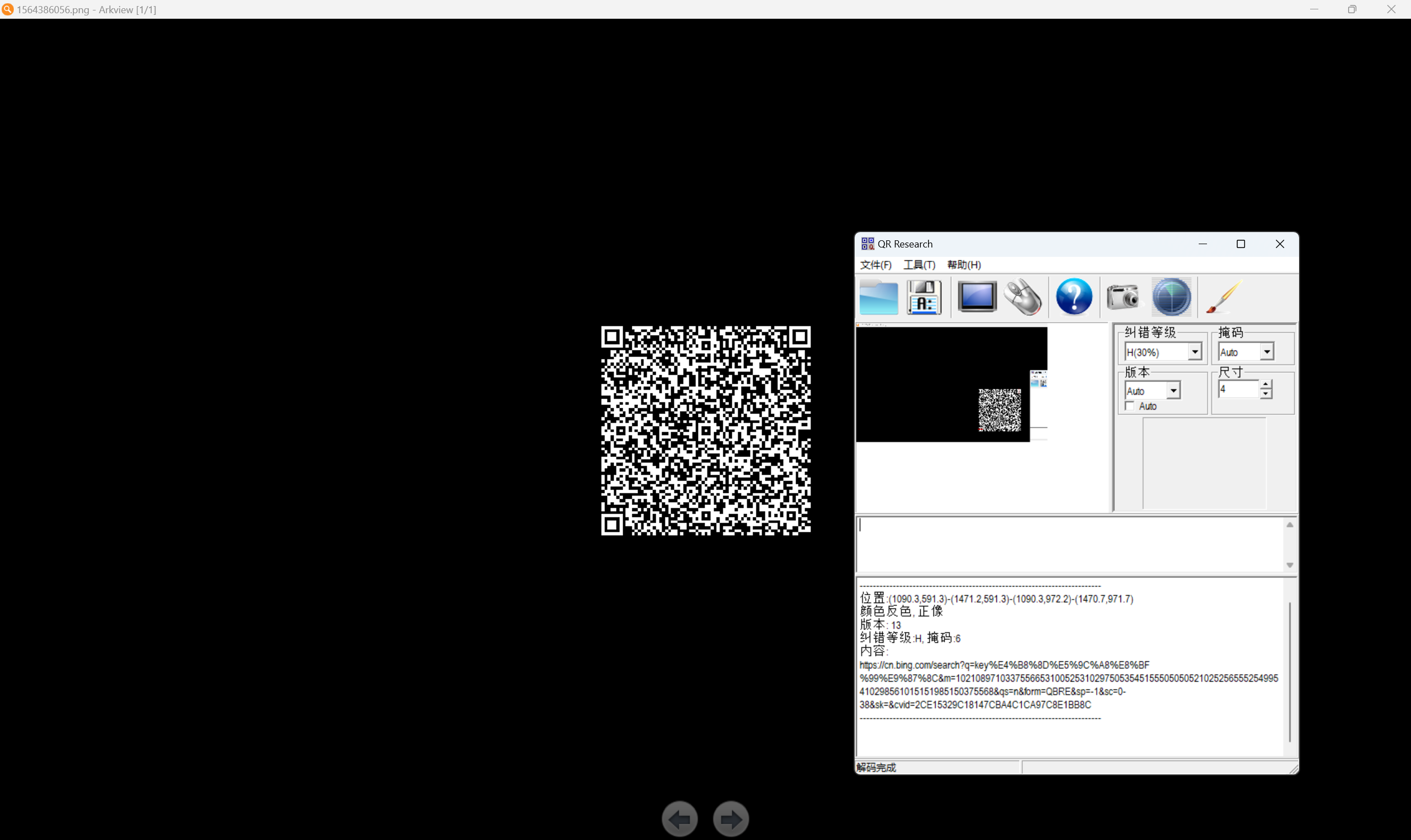Image resolution: width=1411 pixels, height=840 pixels.
Task: Click the QR code image in Arkview
Action: coord(706,431)
